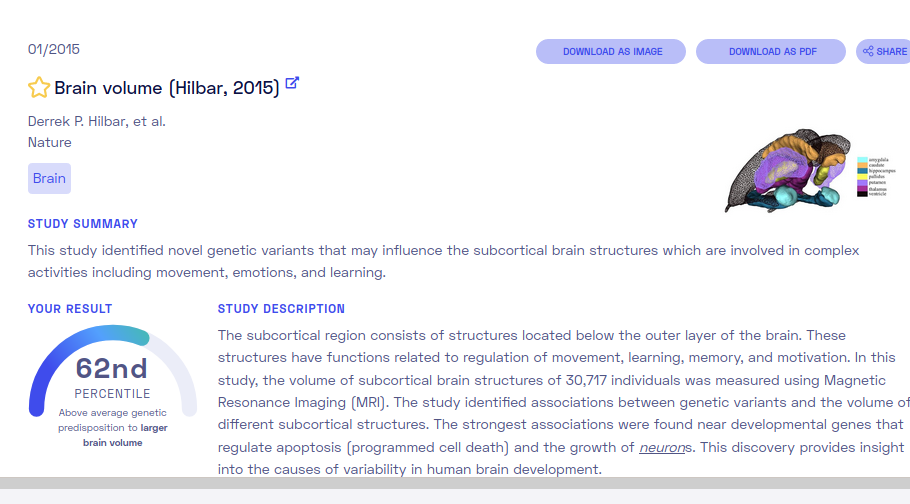Star the Brain volume study as favorite
Image resolution: width=910 pixels, height=504 pixels.
[39, 88]
